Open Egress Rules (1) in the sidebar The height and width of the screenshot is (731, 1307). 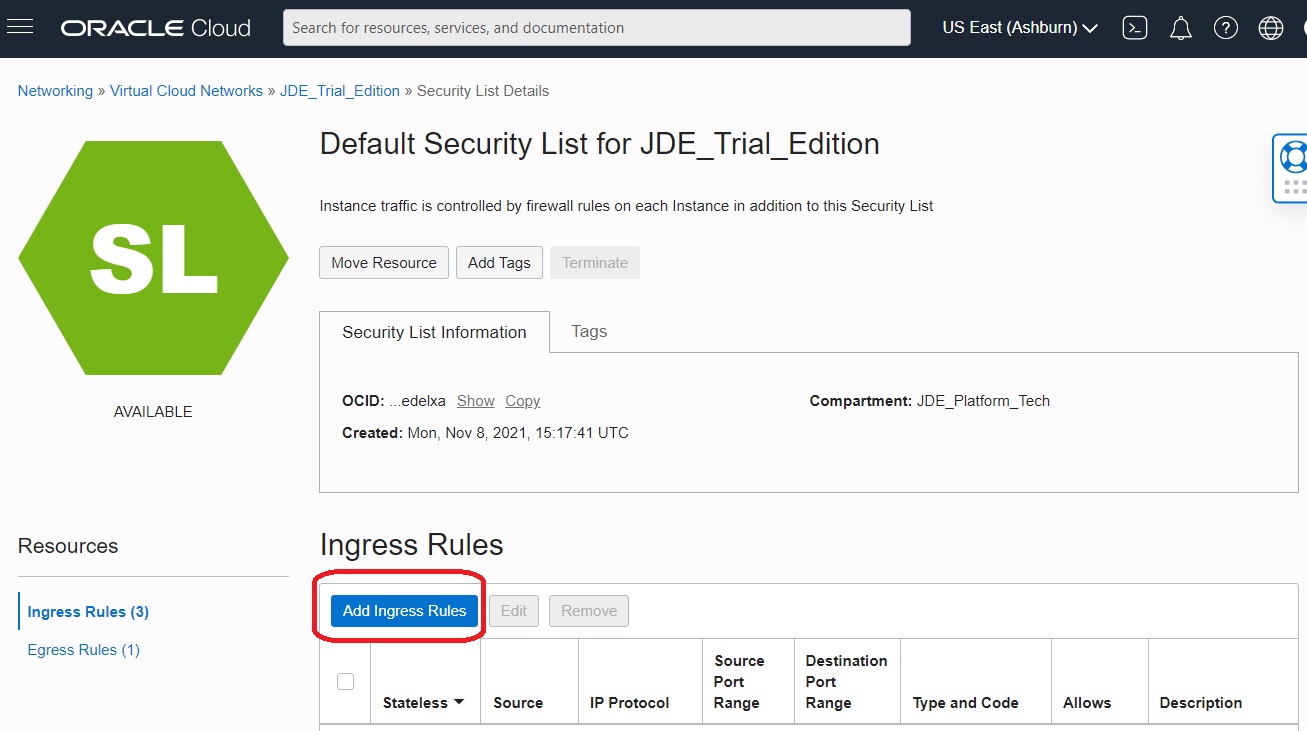(83, 649)
